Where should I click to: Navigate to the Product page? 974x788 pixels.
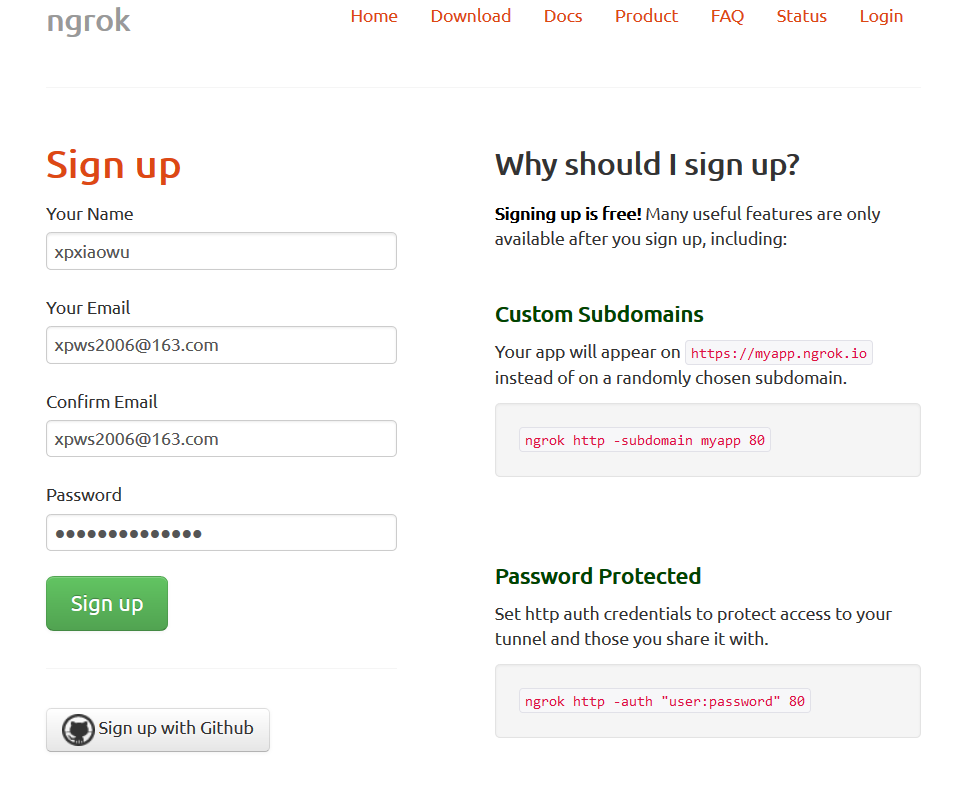646,16
